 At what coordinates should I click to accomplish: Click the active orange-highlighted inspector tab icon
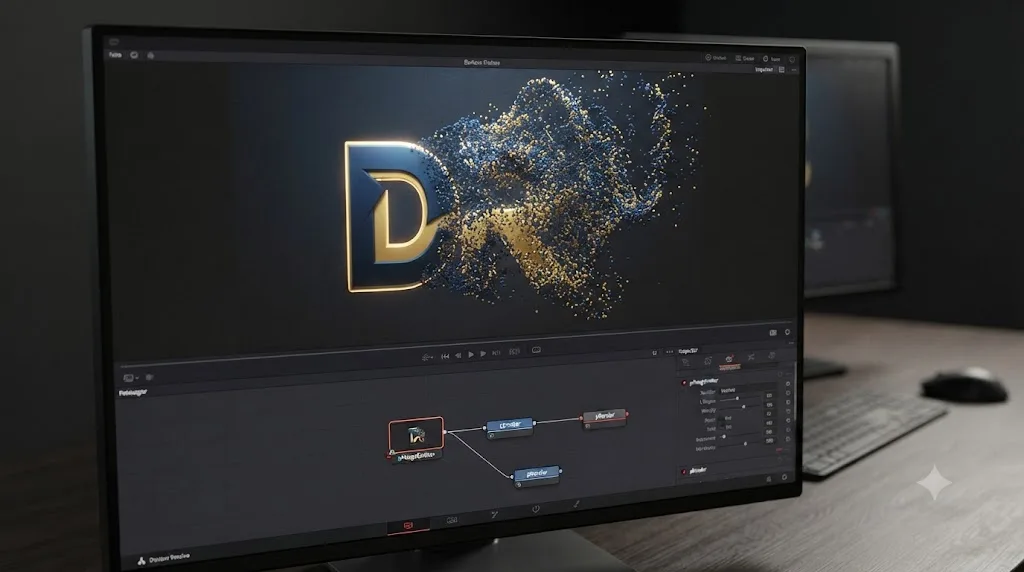[729, 359]
